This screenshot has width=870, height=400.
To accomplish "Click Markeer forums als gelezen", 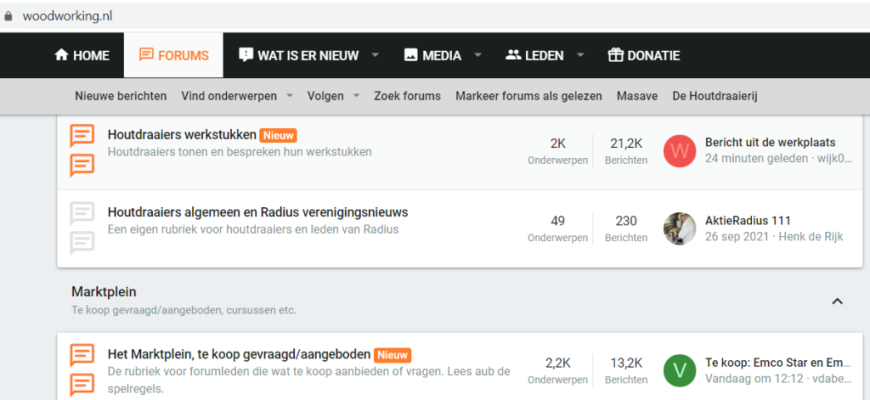I will click(529, 96).
